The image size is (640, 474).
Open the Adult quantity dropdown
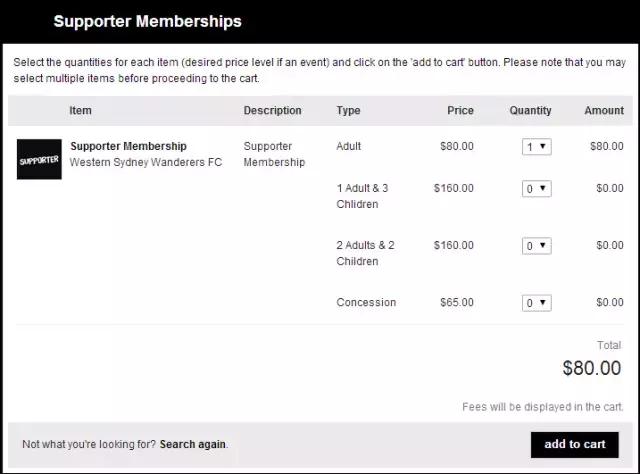point(536,147)
